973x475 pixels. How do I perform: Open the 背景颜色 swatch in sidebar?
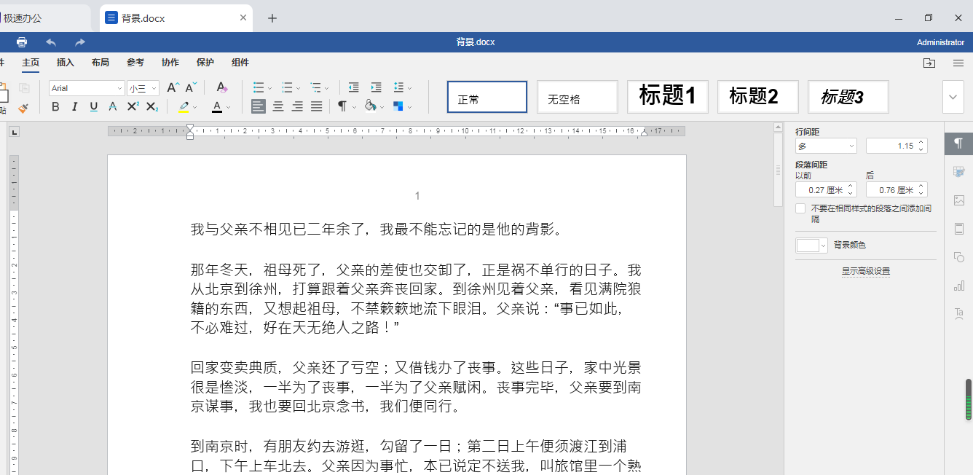click(x=812, y=245)
